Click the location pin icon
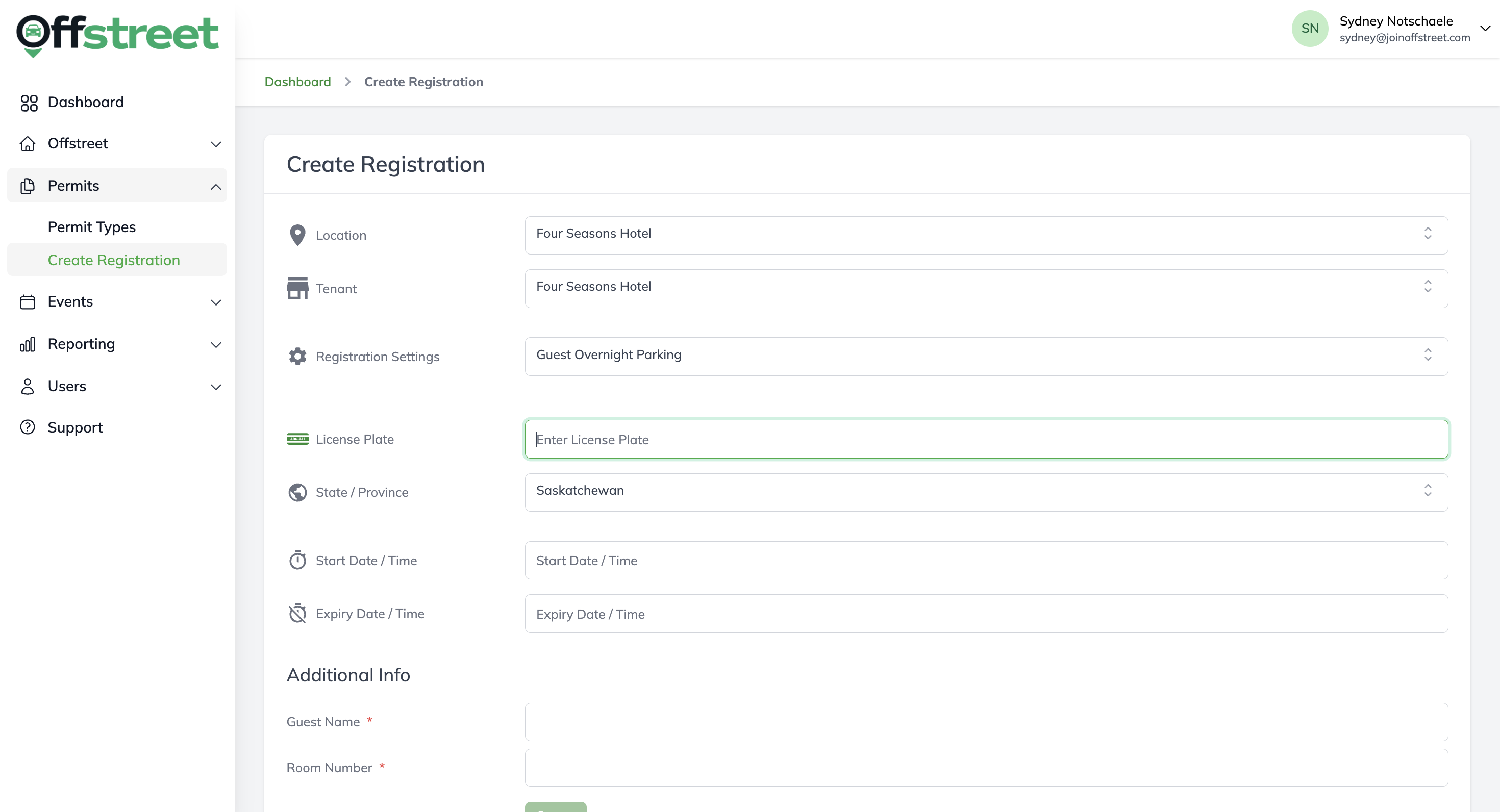Viewport: 1500px width, 812px height. click(x=297, y=235)
